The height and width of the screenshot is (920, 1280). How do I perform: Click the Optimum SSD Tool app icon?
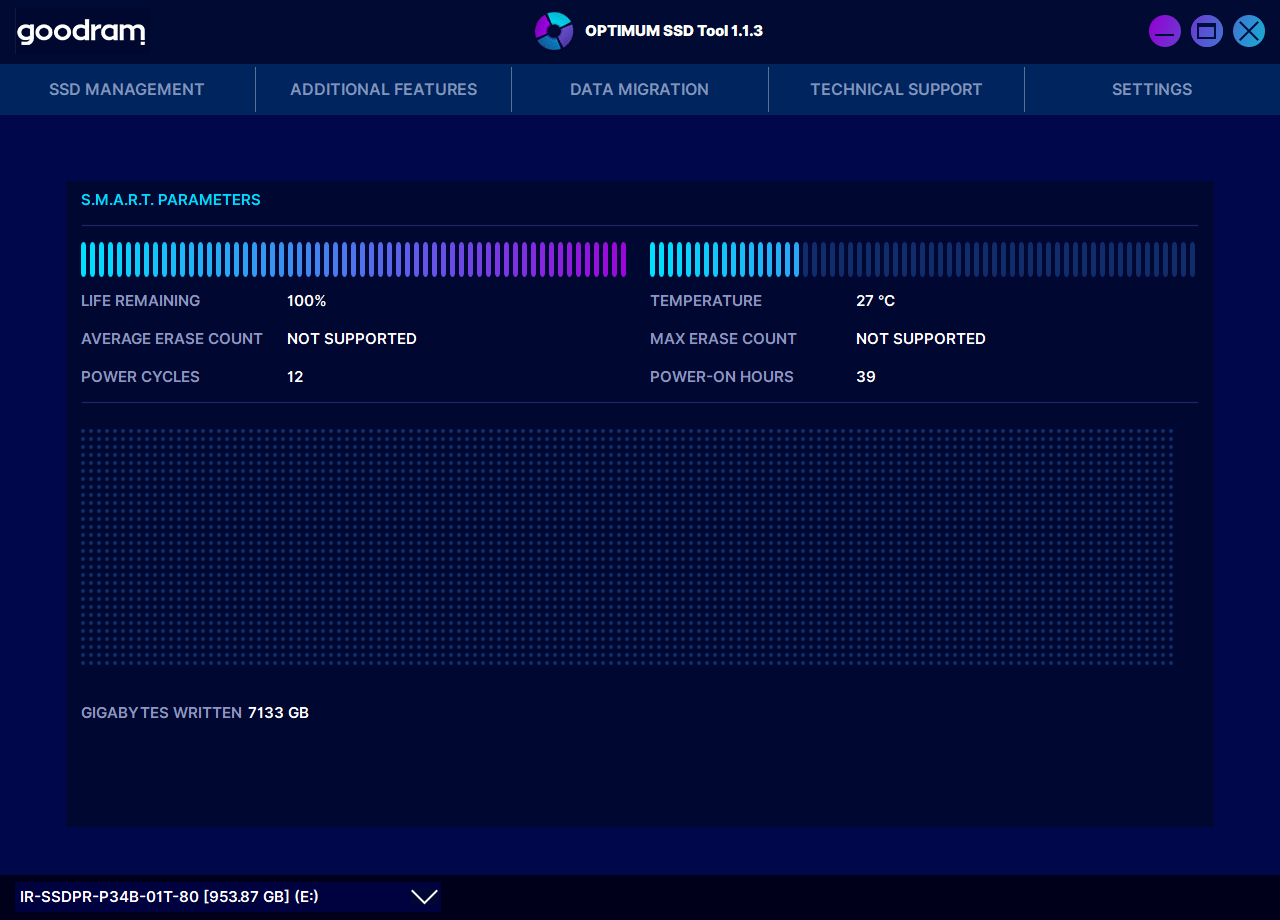click(554, 31)
